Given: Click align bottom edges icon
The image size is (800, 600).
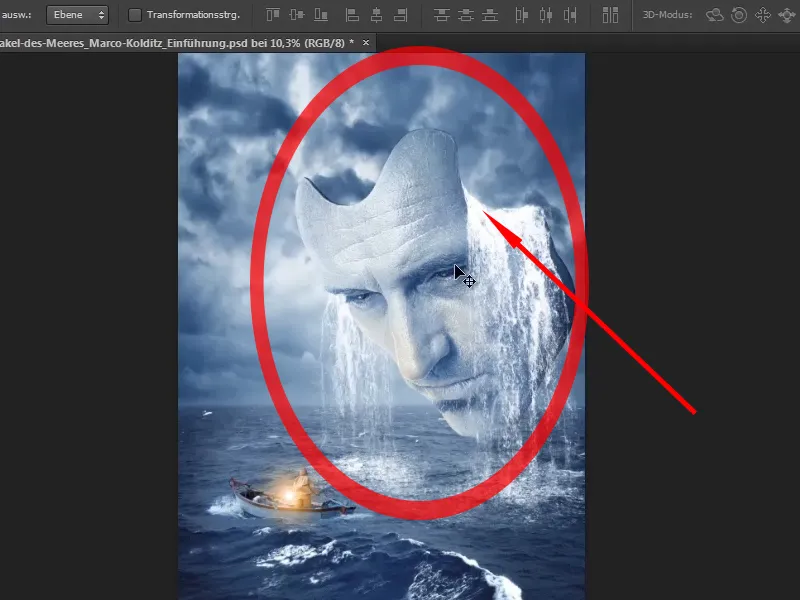Looking at the screenshot, I should [321, 15].
